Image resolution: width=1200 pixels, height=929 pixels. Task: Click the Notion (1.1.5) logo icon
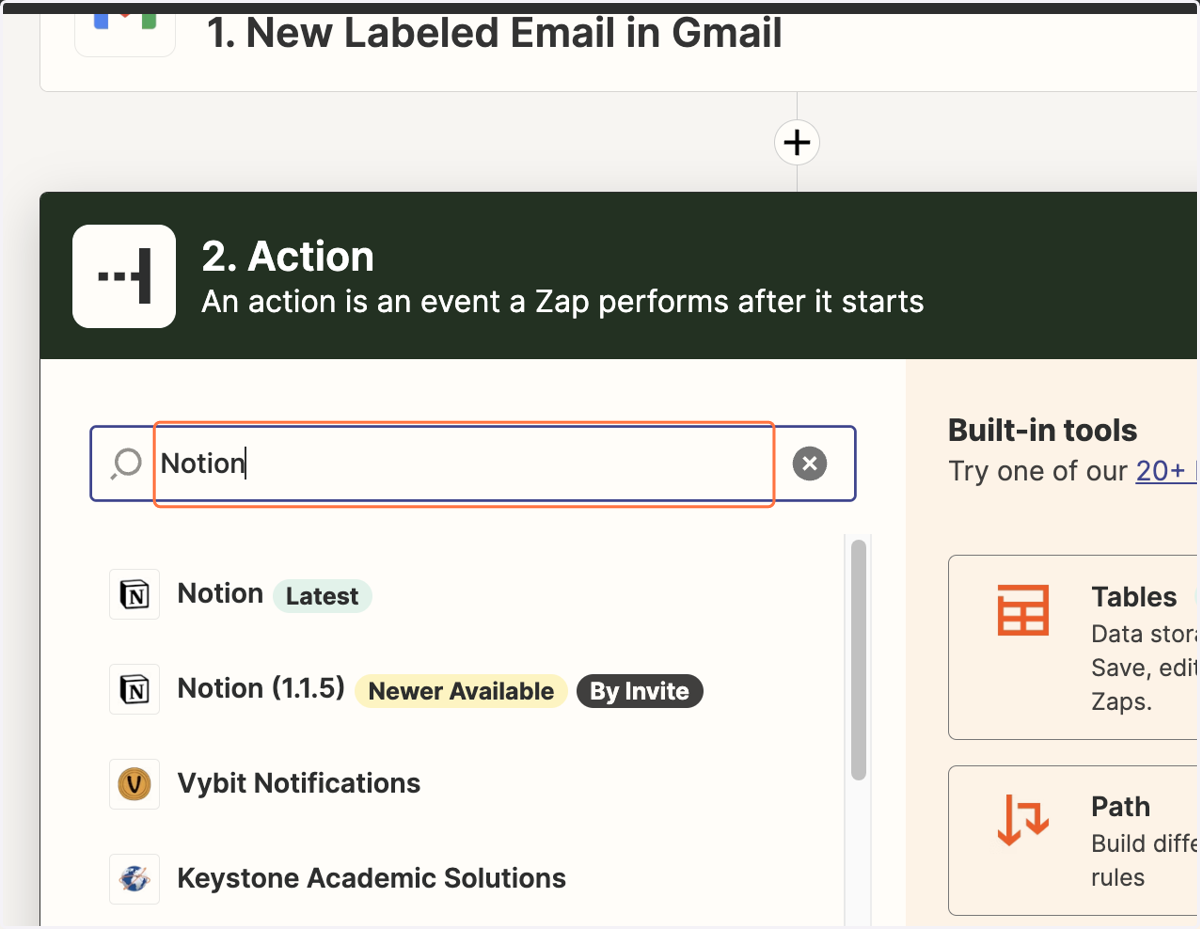click(134, 690)
